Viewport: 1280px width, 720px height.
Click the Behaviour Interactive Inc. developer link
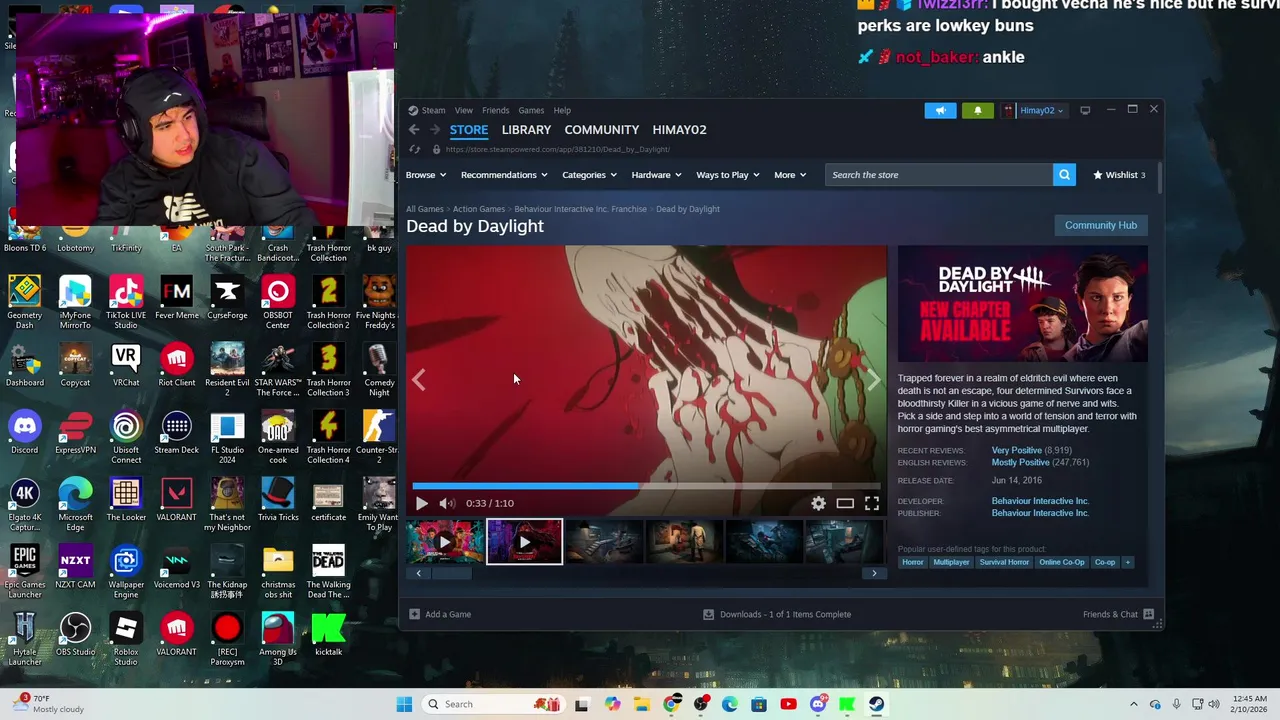pos(1040,501)
